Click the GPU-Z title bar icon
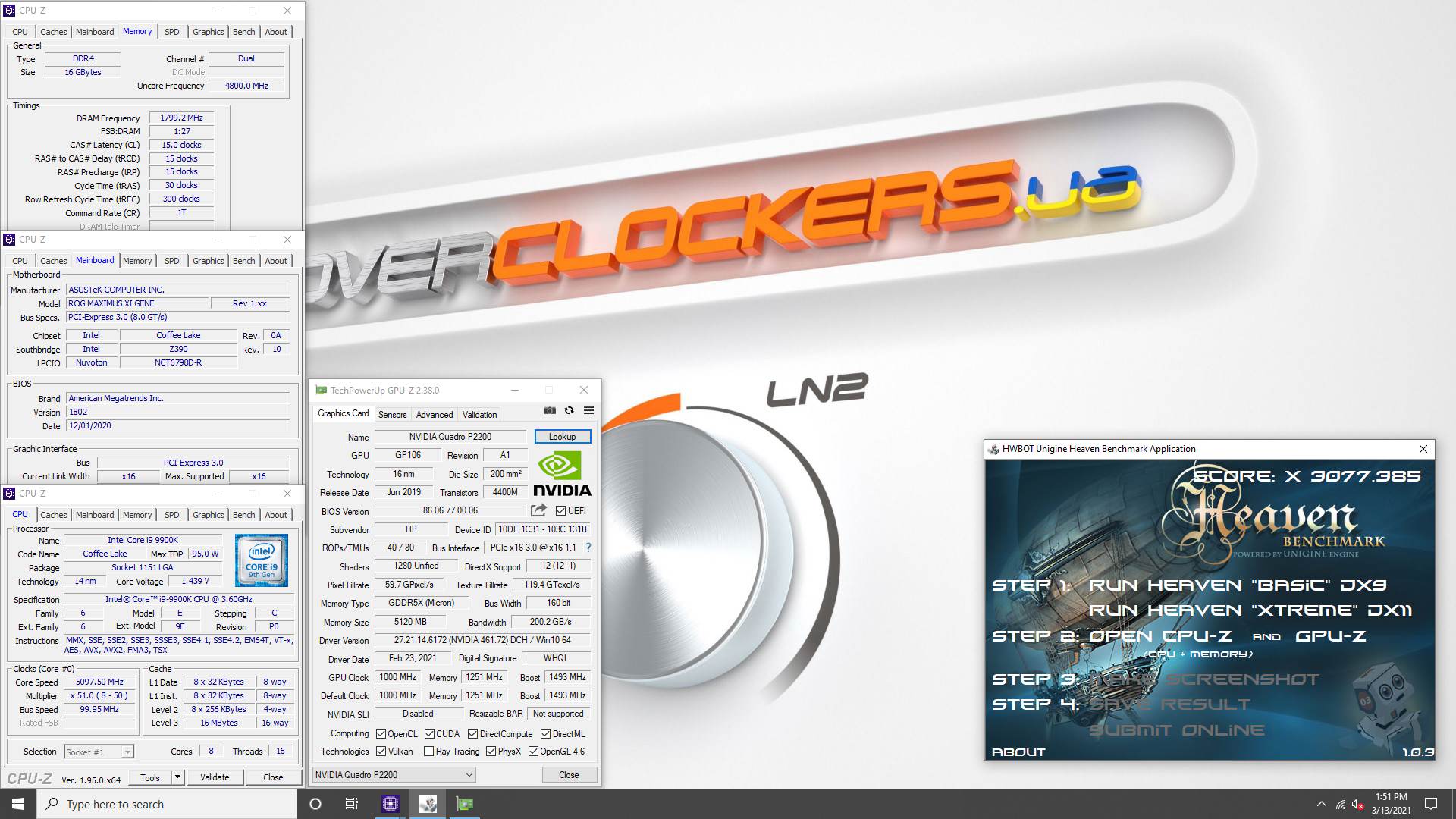Screen dimensions: 1456x819 pyautogui.click(x=321, y=390)
